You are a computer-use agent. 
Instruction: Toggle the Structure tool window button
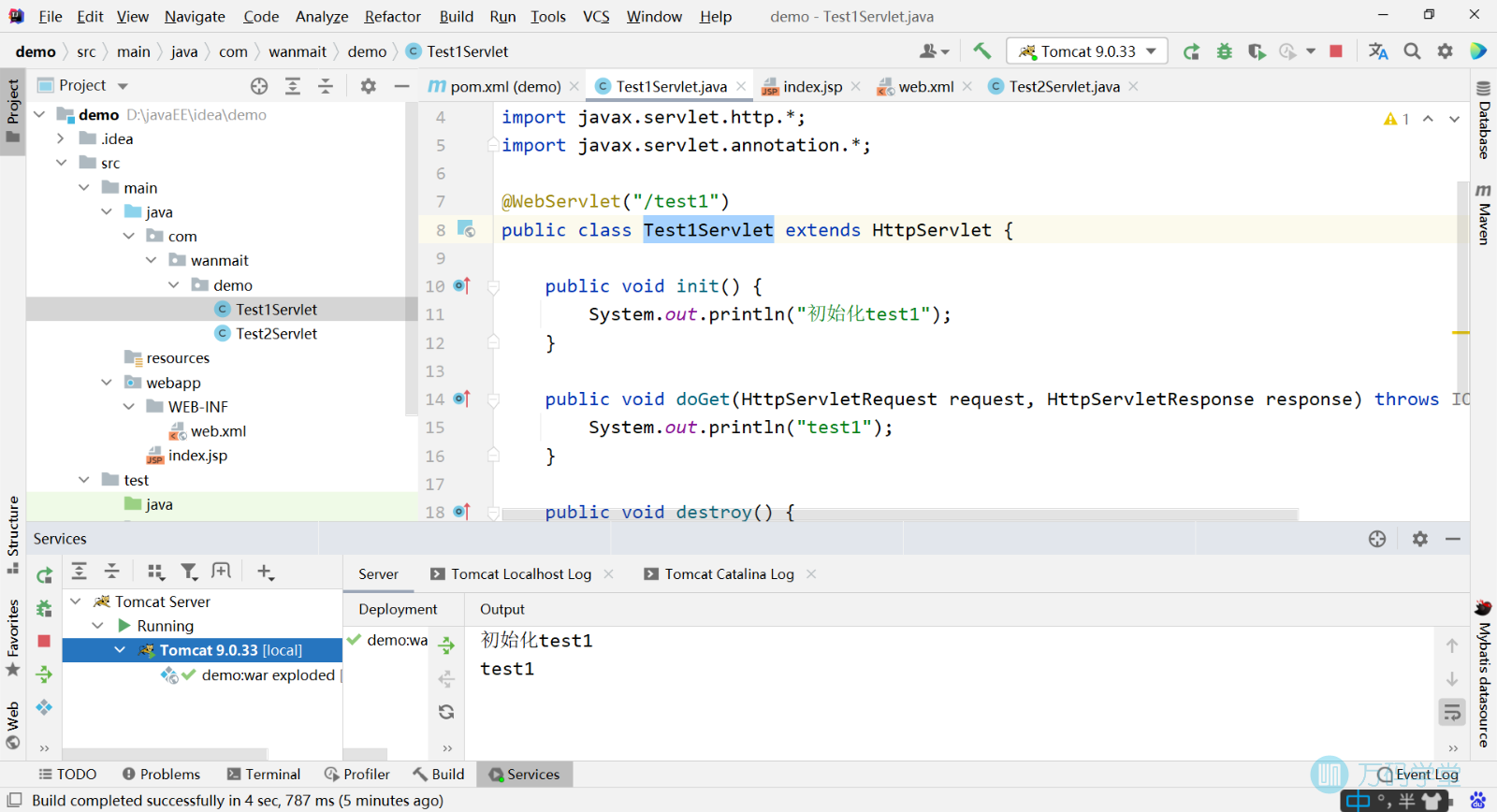click(13, 535)
